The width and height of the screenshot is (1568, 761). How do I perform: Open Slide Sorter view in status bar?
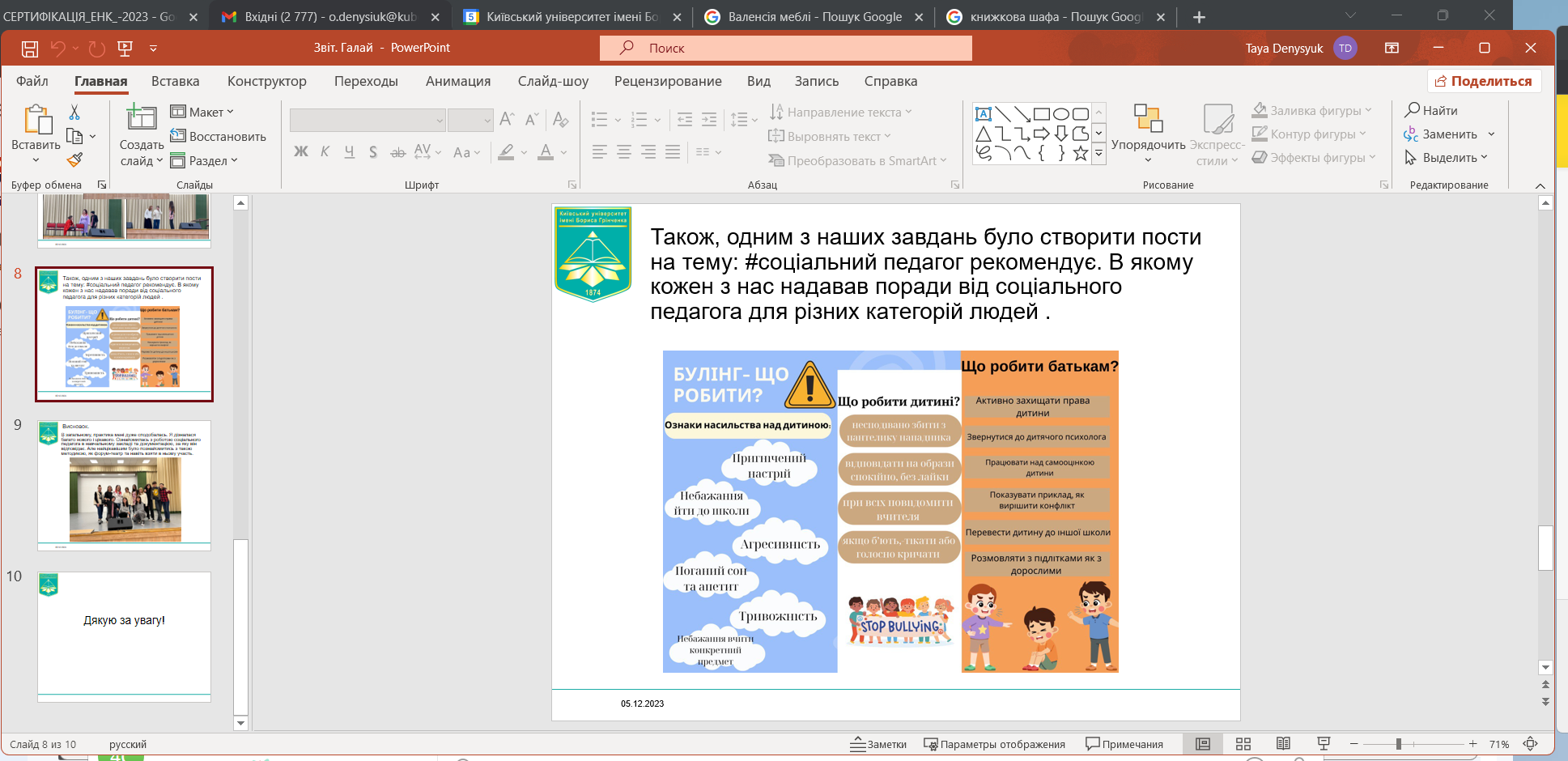1243,744
